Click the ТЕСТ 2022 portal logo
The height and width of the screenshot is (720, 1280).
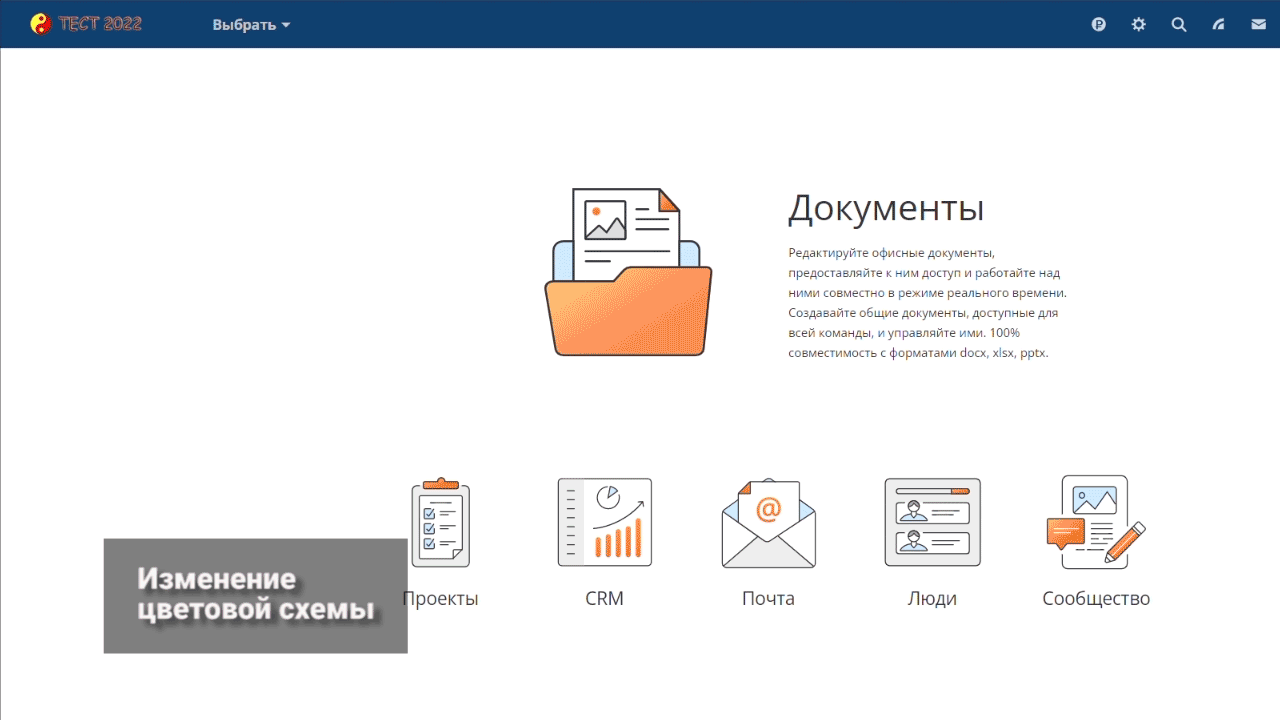click(x=86, y=24)
